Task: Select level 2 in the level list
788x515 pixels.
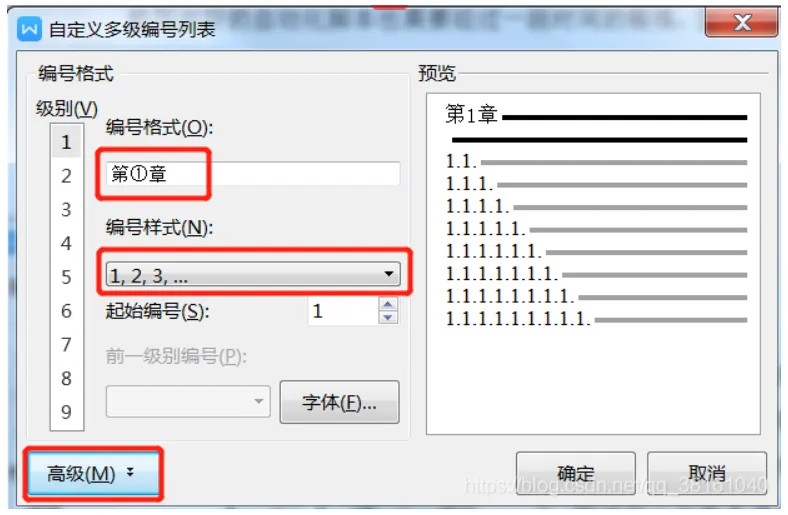Action: tap(66, 176)
